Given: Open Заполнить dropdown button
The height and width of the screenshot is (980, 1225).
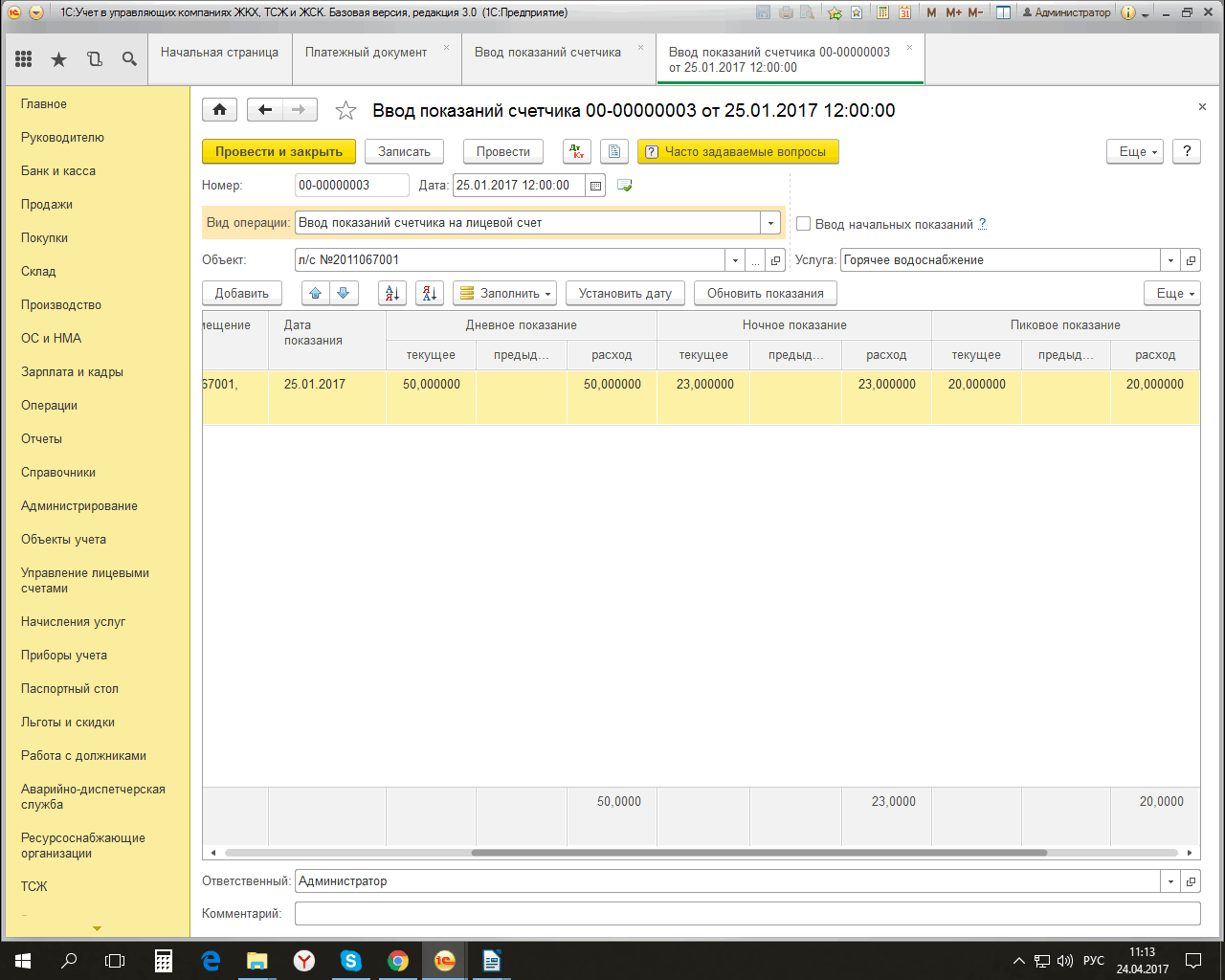Looking at the screenshot, I should click(x=505, y=293).
